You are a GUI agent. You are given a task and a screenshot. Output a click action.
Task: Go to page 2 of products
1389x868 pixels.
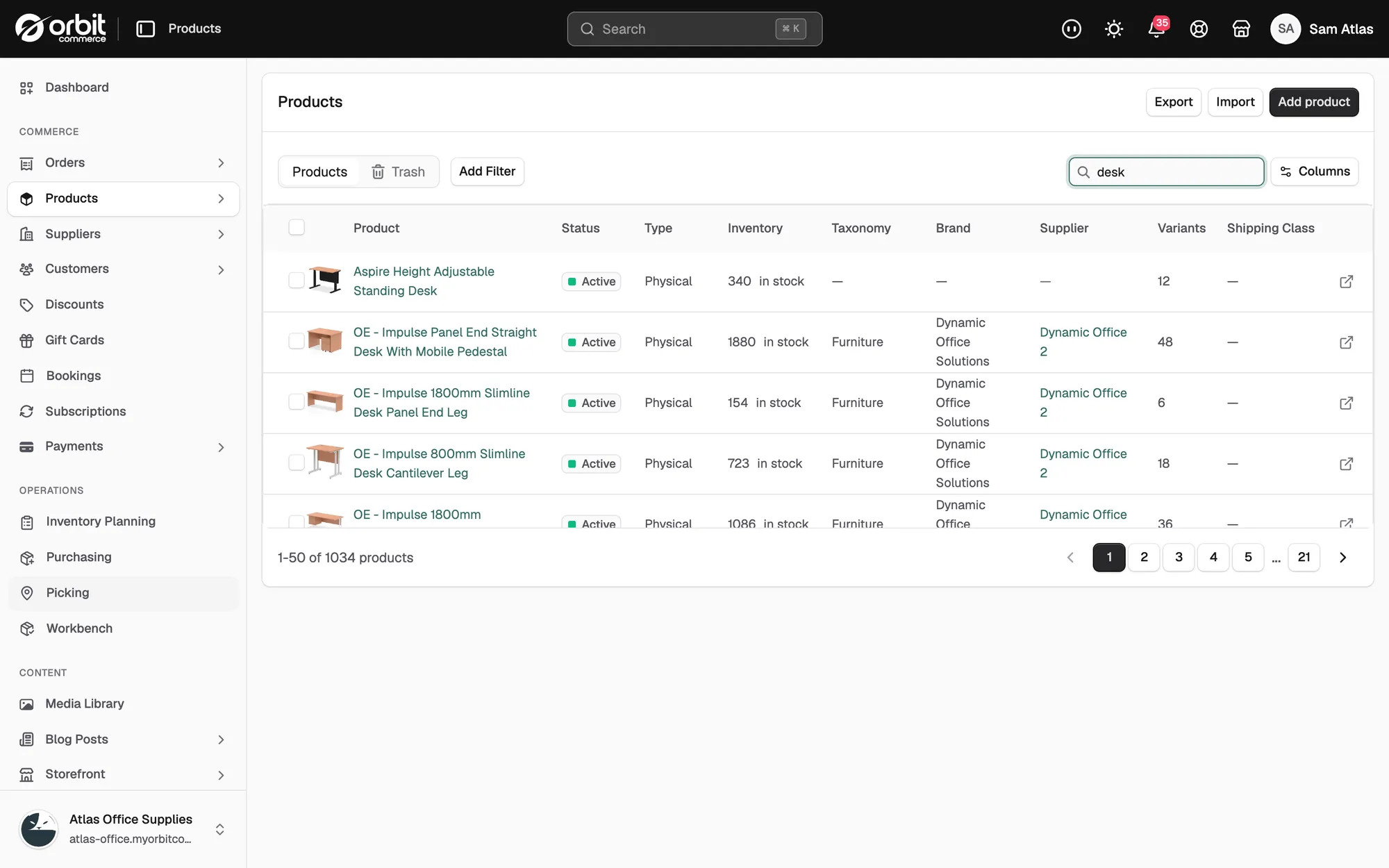[x=1144, y=557]
